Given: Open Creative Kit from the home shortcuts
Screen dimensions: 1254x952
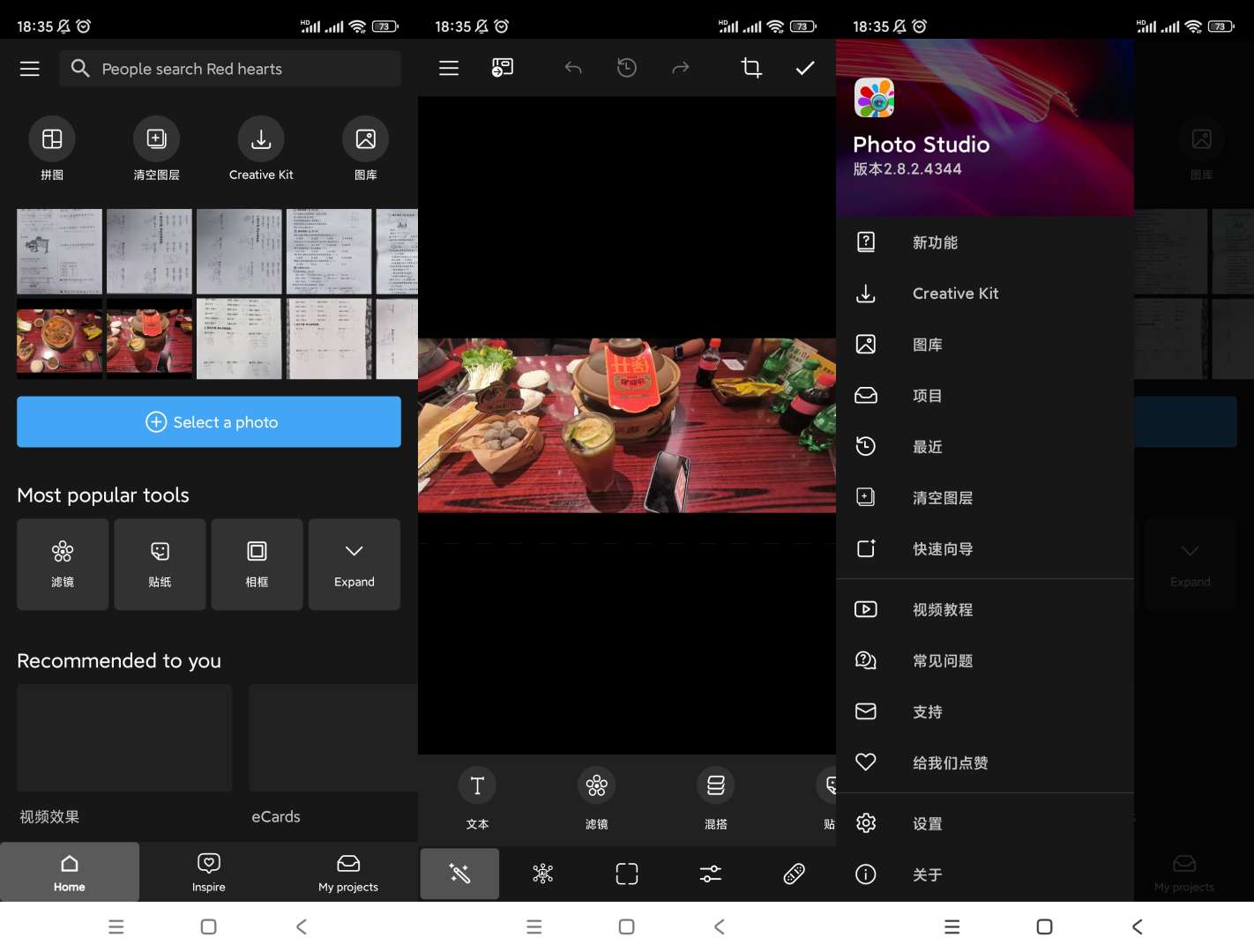Looking at the screenshot, I should [x=261, y=148].
